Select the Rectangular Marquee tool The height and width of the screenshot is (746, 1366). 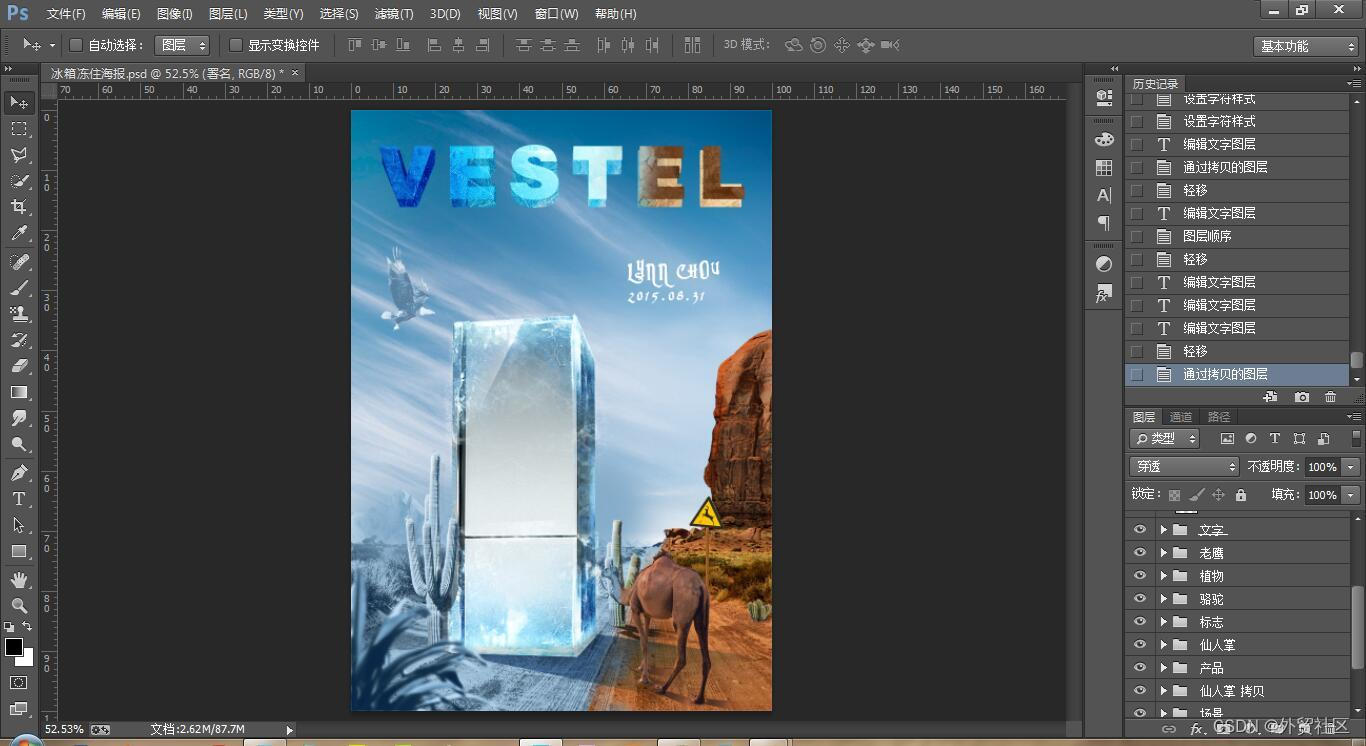[19, 129]
